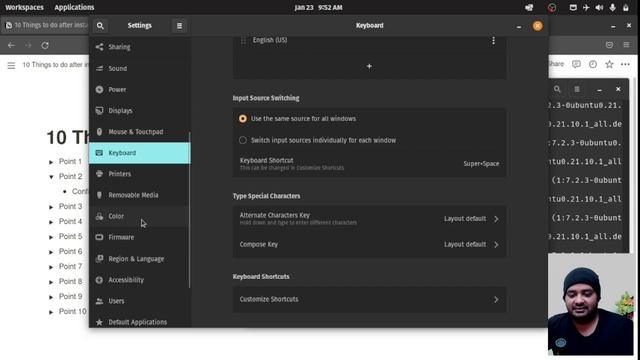Click the Settings search magnifier icon
This screenshot has height=360, width=640.
pos(100,26)
